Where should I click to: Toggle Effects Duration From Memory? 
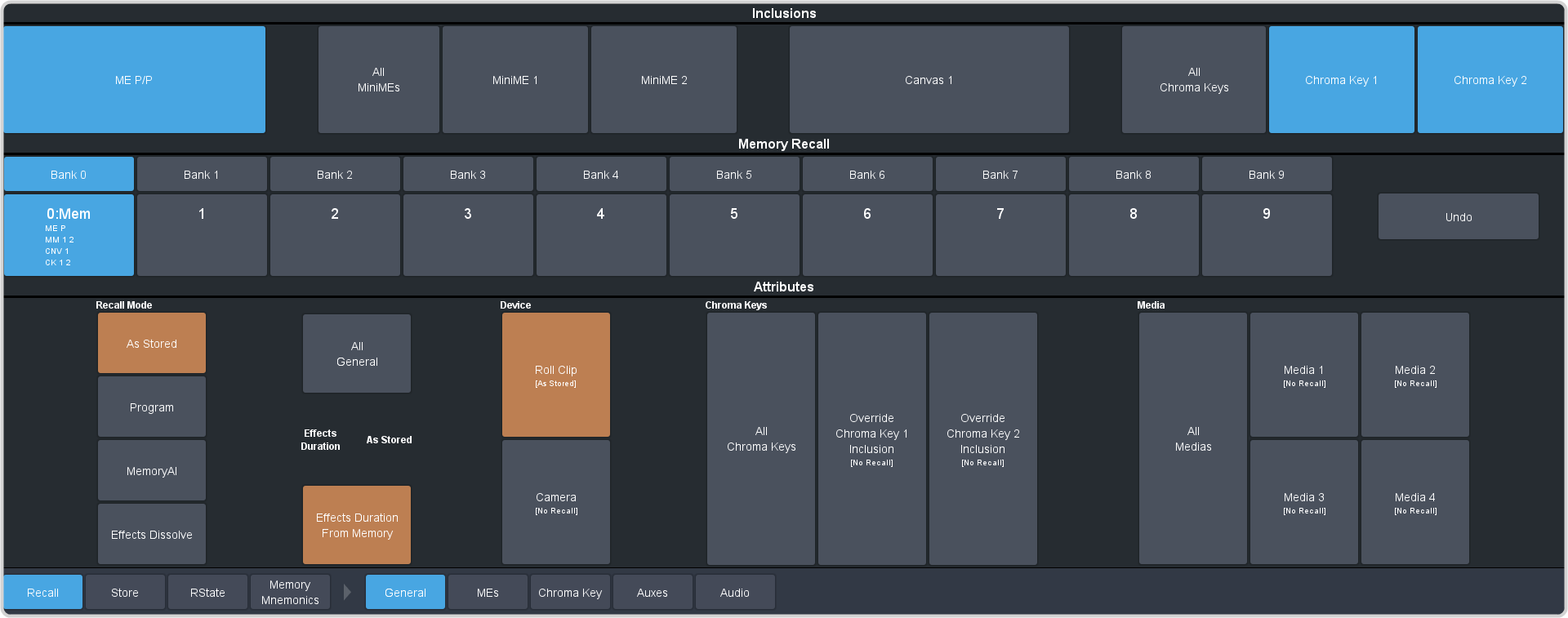[357, 525]
